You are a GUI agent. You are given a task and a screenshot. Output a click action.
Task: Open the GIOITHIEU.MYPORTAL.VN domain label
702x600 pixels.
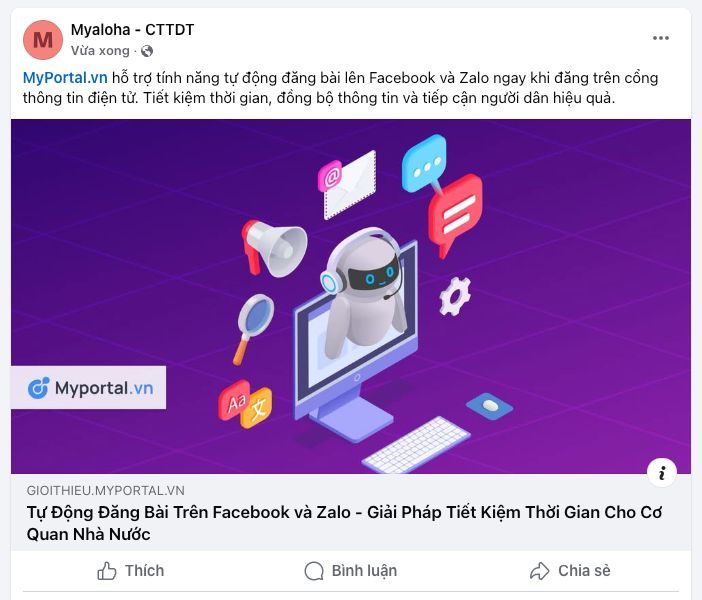click(x=106, y=490)
